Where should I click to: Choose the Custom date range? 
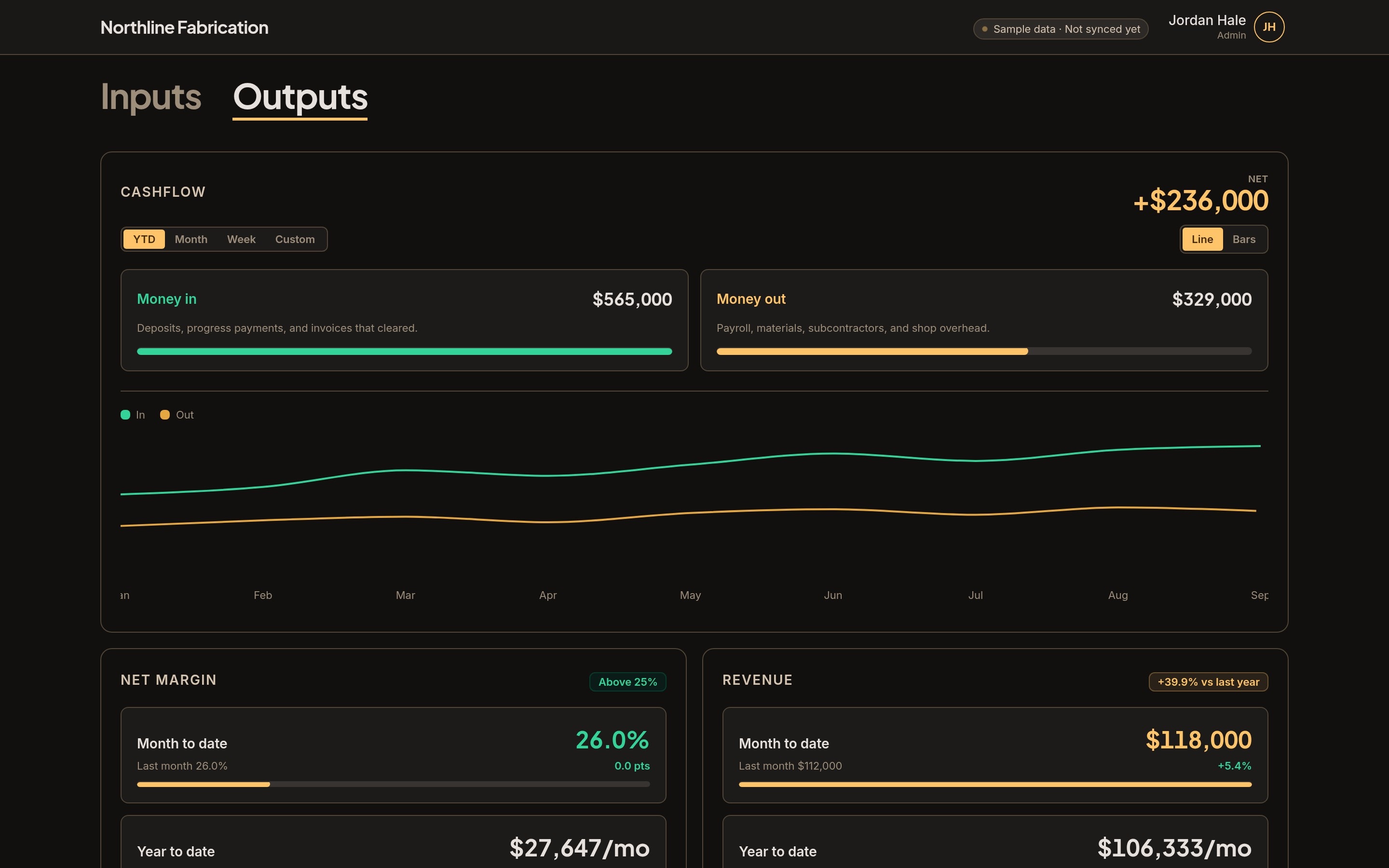point(295,239)
